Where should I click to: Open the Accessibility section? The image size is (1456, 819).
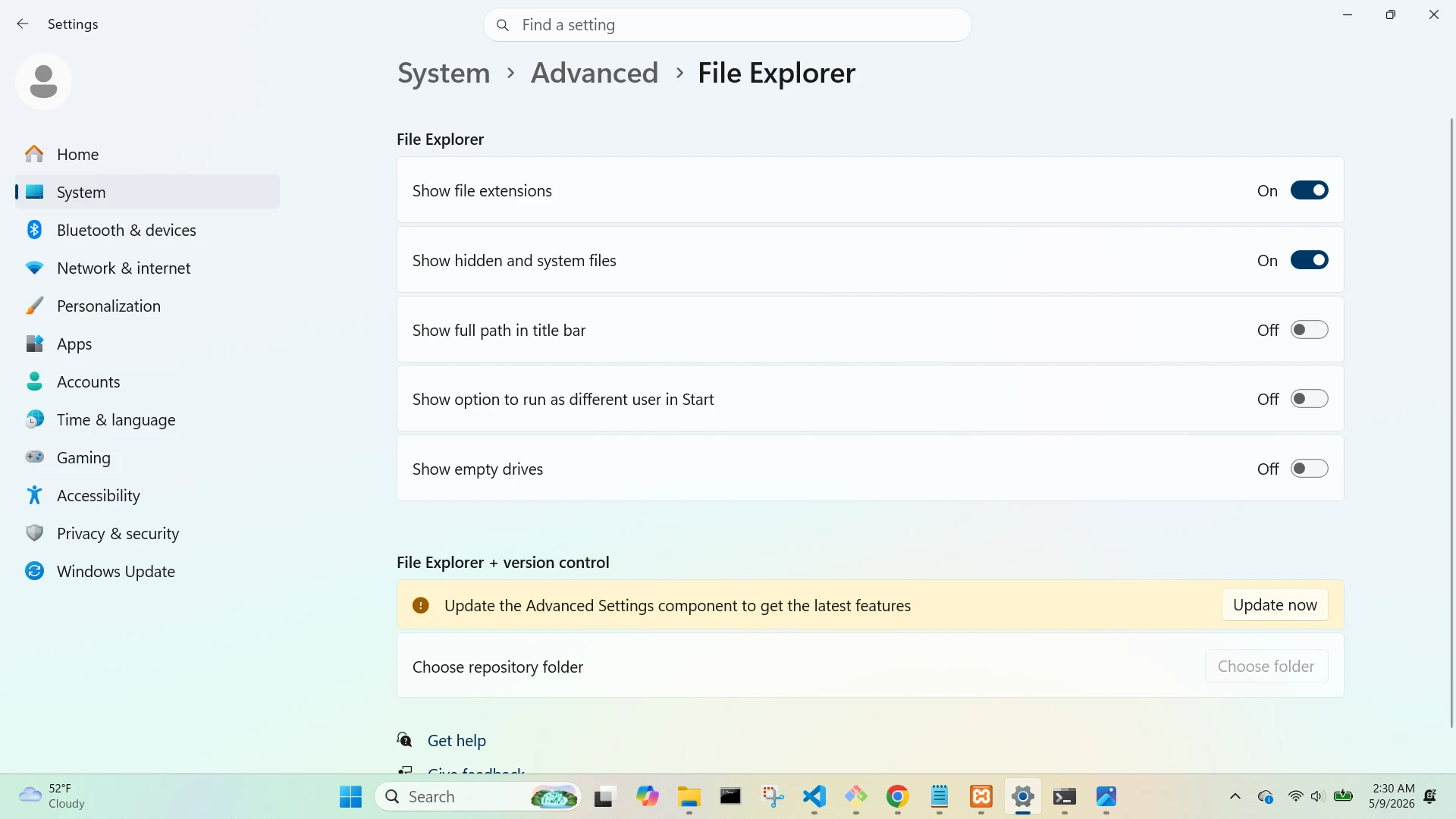147,495
